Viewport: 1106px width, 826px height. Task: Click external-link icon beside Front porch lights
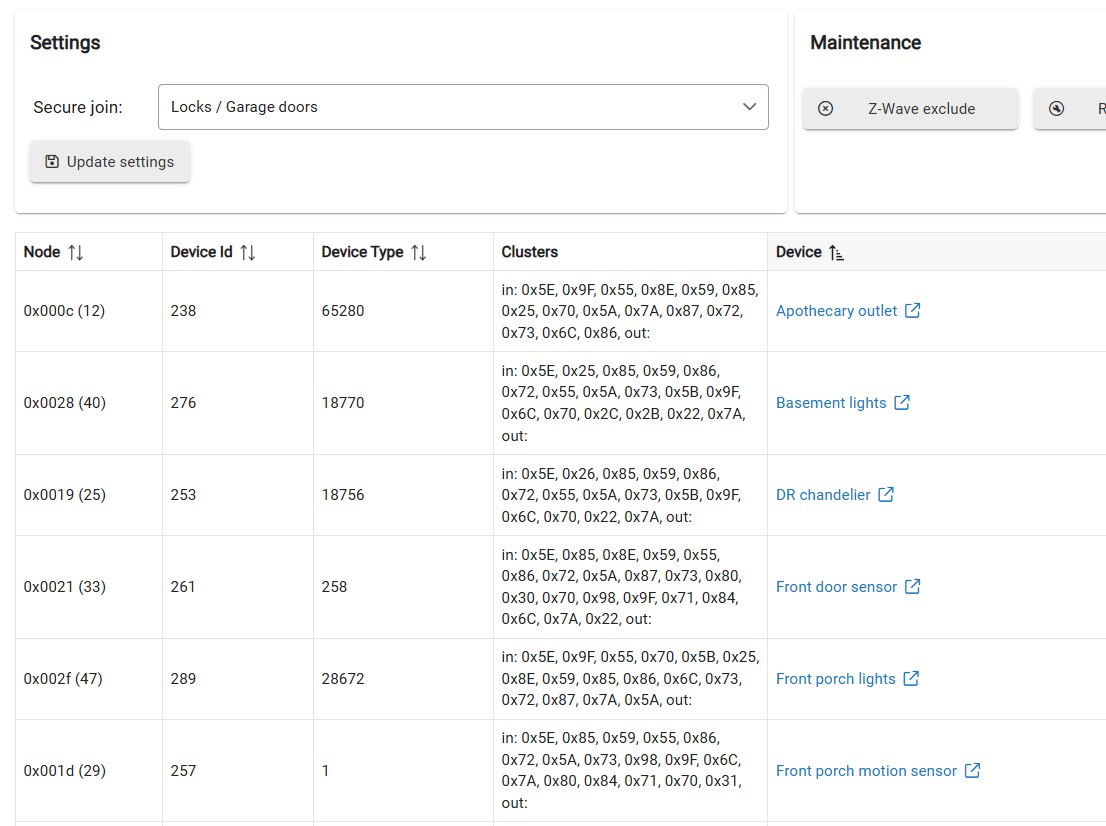(x=911, y=678)
